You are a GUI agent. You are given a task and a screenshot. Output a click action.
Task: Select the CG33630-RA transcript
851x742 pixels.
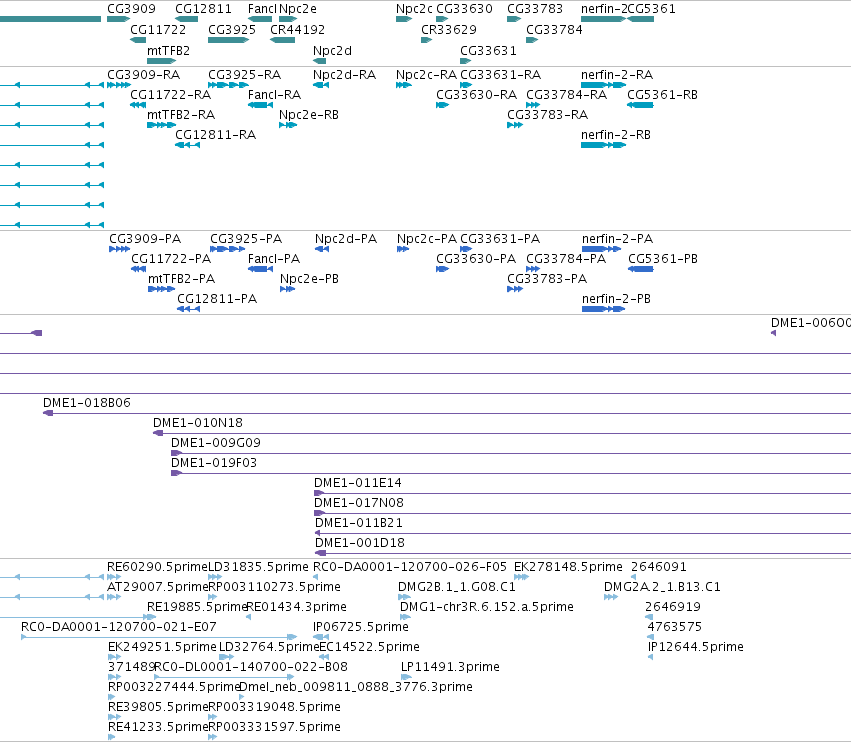click(442, 105)
